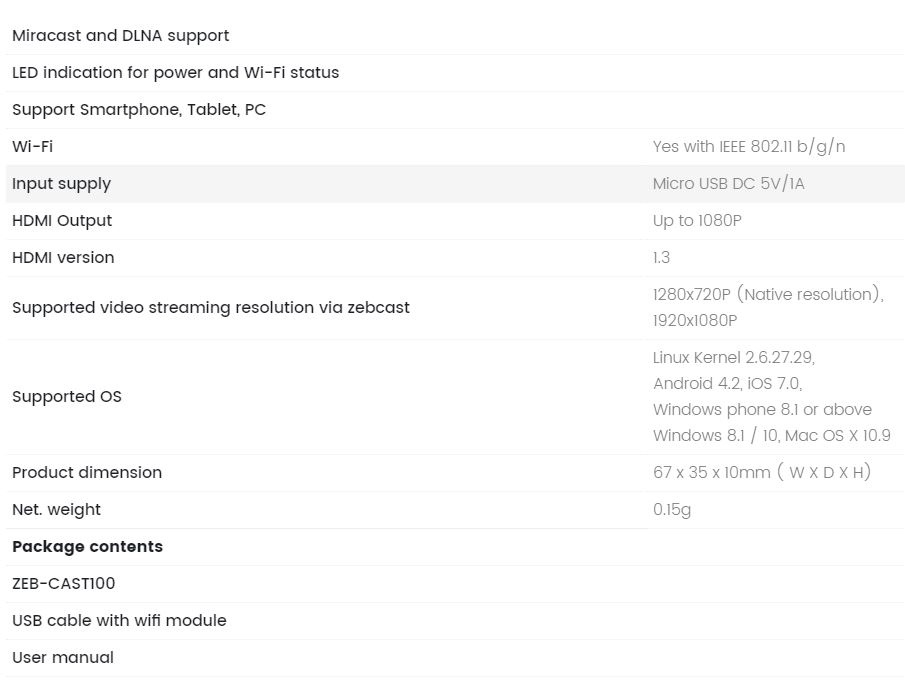905x689 pixels.
Task: Select the Up to 1080P value
Action: [697, 220]
